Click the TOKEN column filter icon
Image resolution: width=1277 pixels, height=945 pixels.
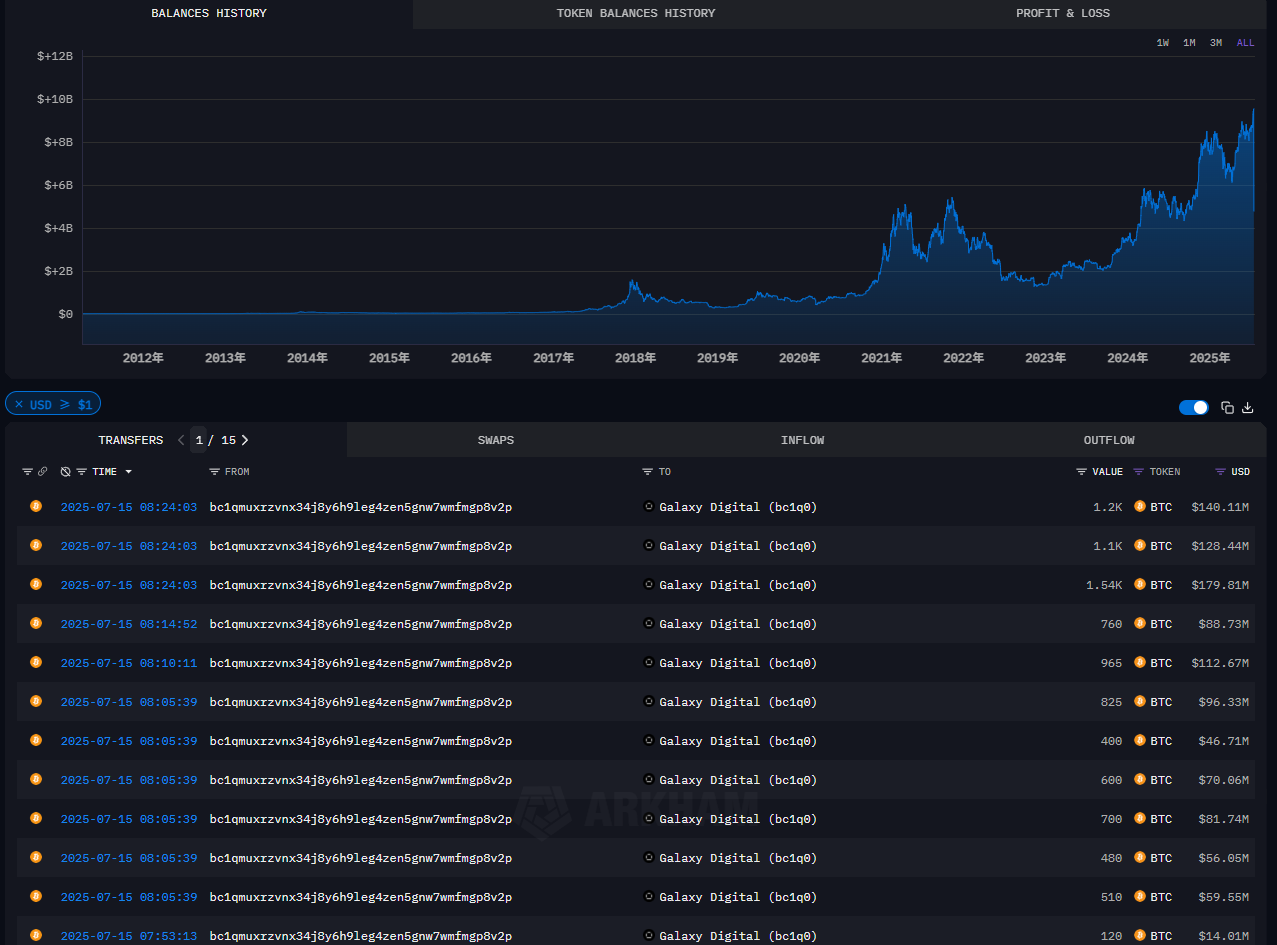[1139, 472]
